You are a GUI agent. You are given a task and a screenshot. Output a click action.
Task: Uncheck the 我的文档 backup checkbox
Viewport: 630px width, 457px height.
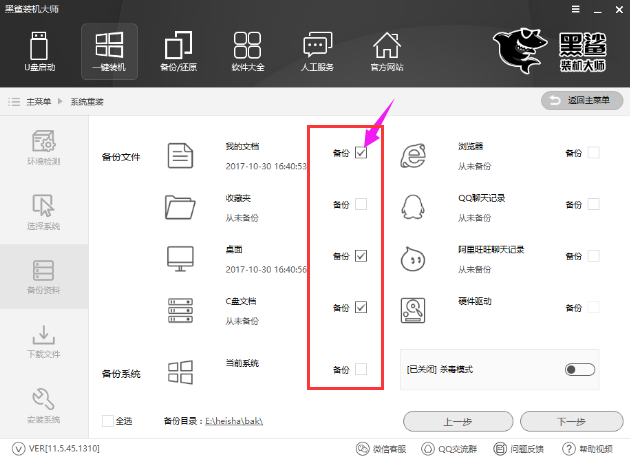(x=361, y=153)
